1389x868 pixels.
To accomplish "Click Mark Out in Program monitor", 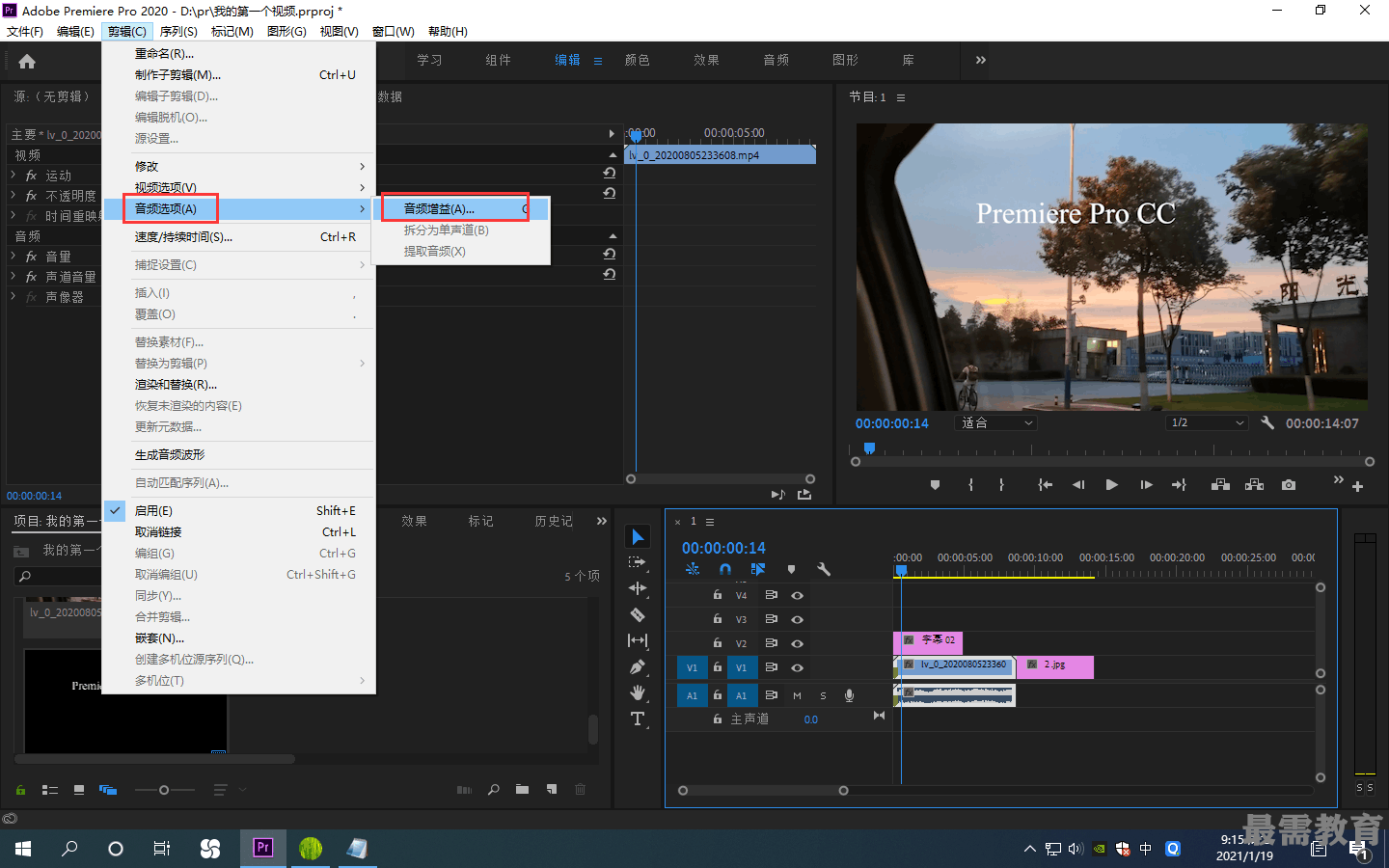I will click(x=1001, y=485).
